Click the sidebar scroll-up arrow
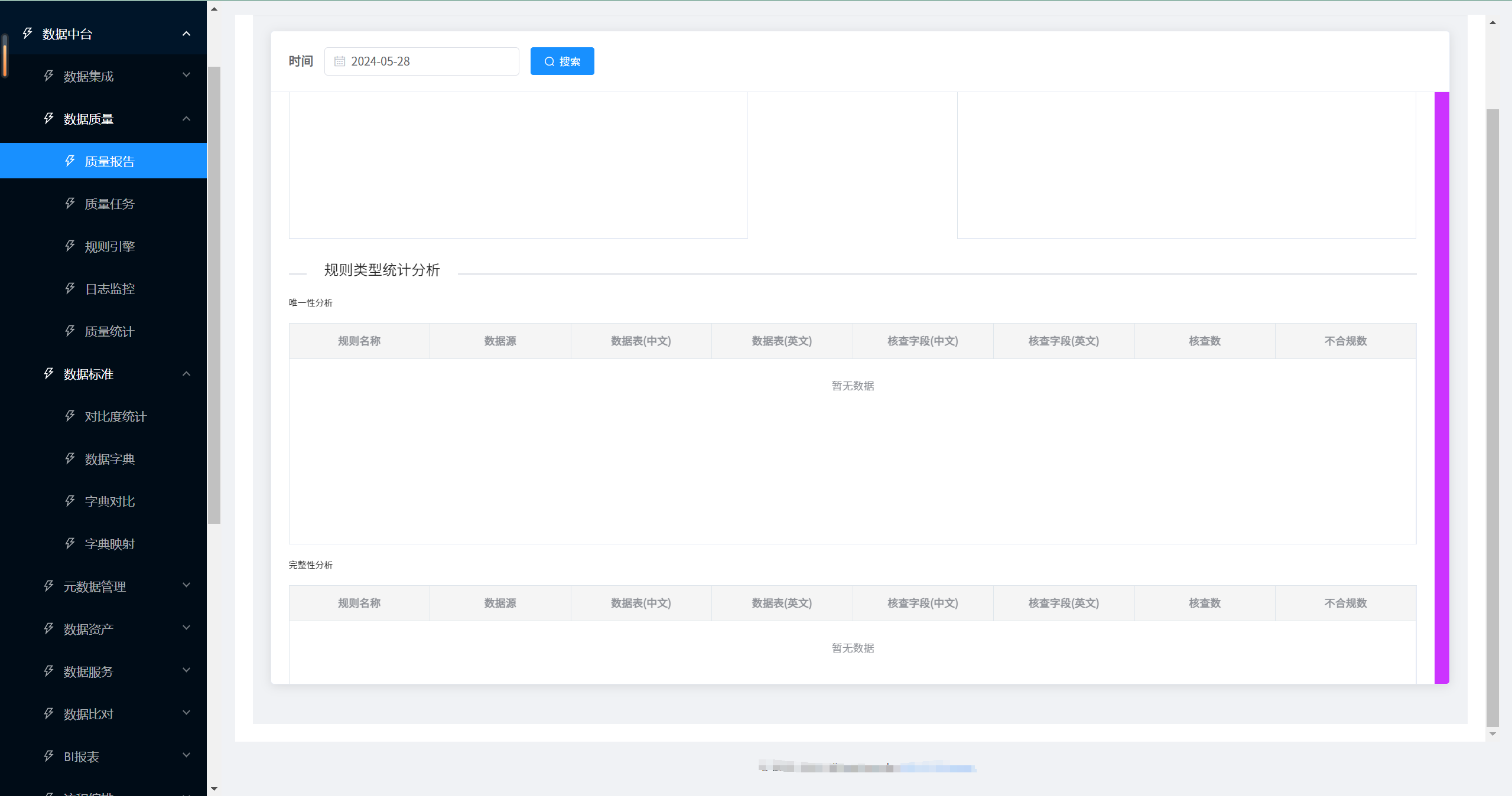Viewport: 1512px width, 796px height. [x=214, y=9]
